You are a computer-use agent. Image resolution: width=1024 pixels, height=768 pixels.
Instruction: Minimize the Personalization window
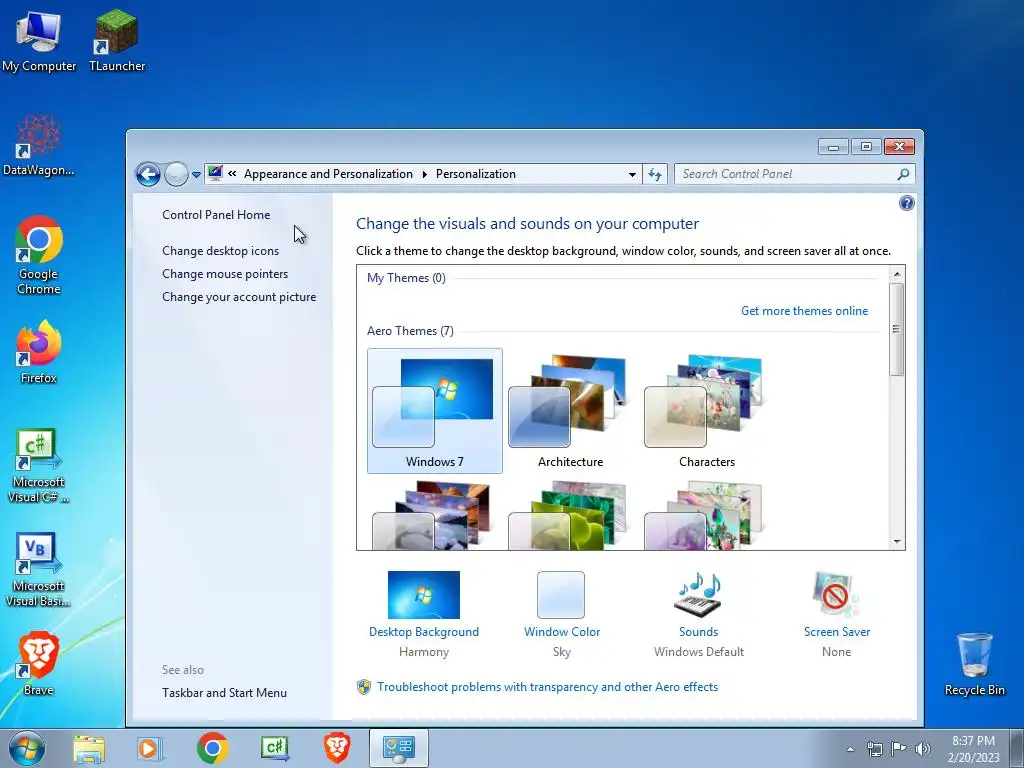833,147
